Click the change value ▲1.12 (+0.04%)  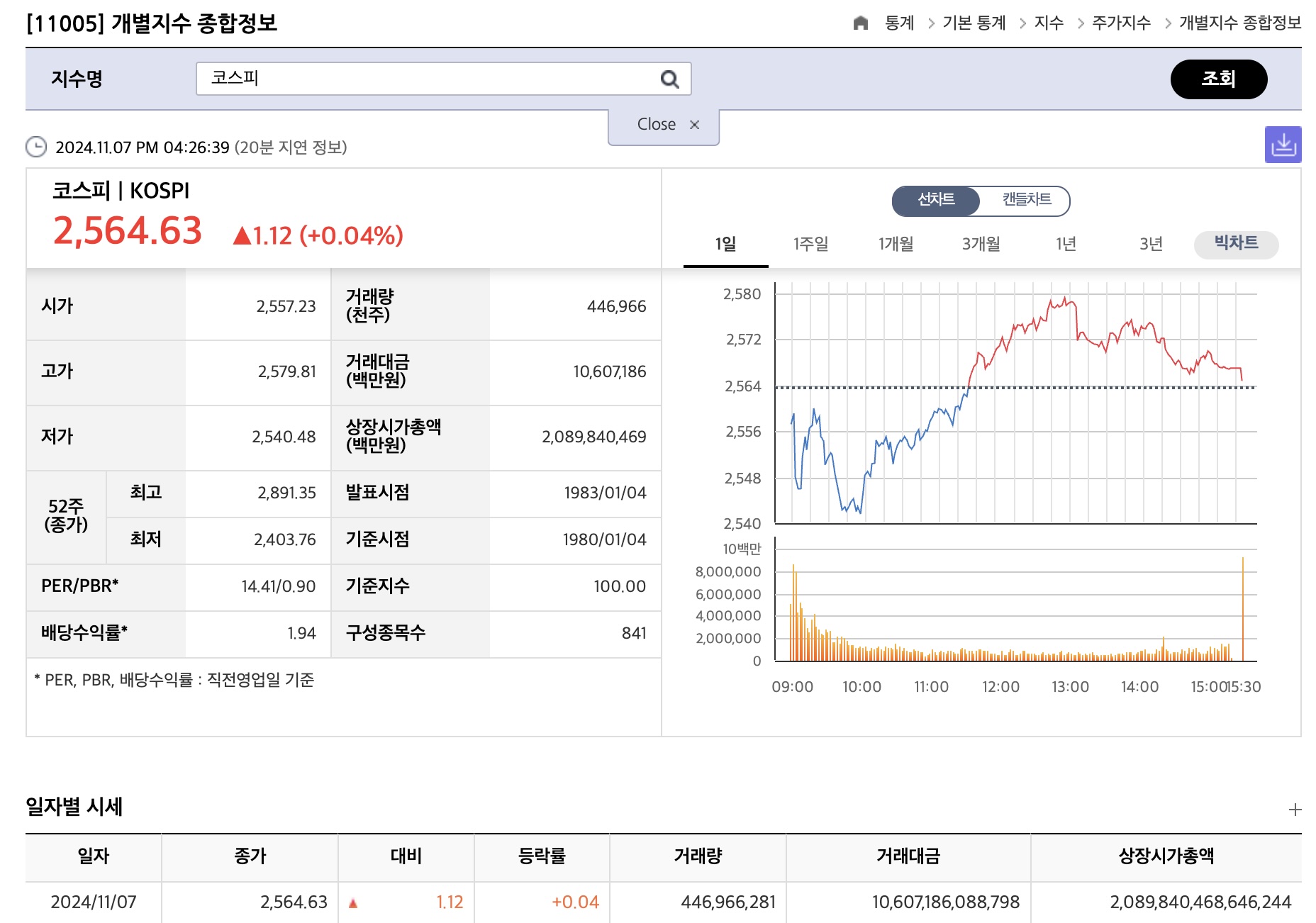(318, 235)
